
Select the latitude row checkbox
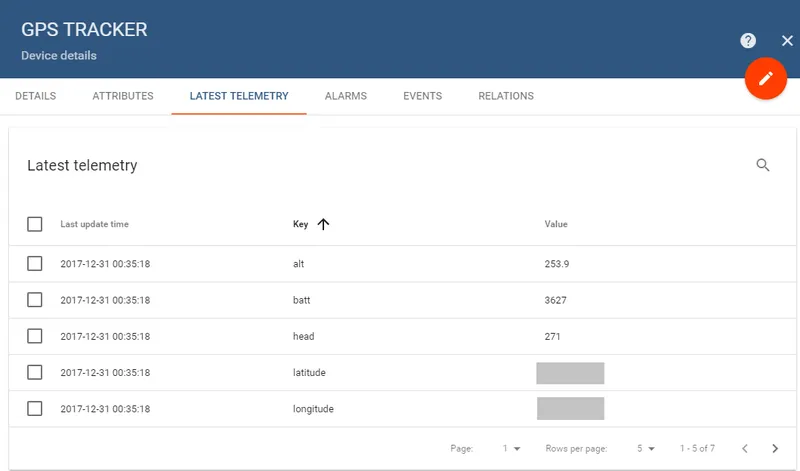[35, 372]
